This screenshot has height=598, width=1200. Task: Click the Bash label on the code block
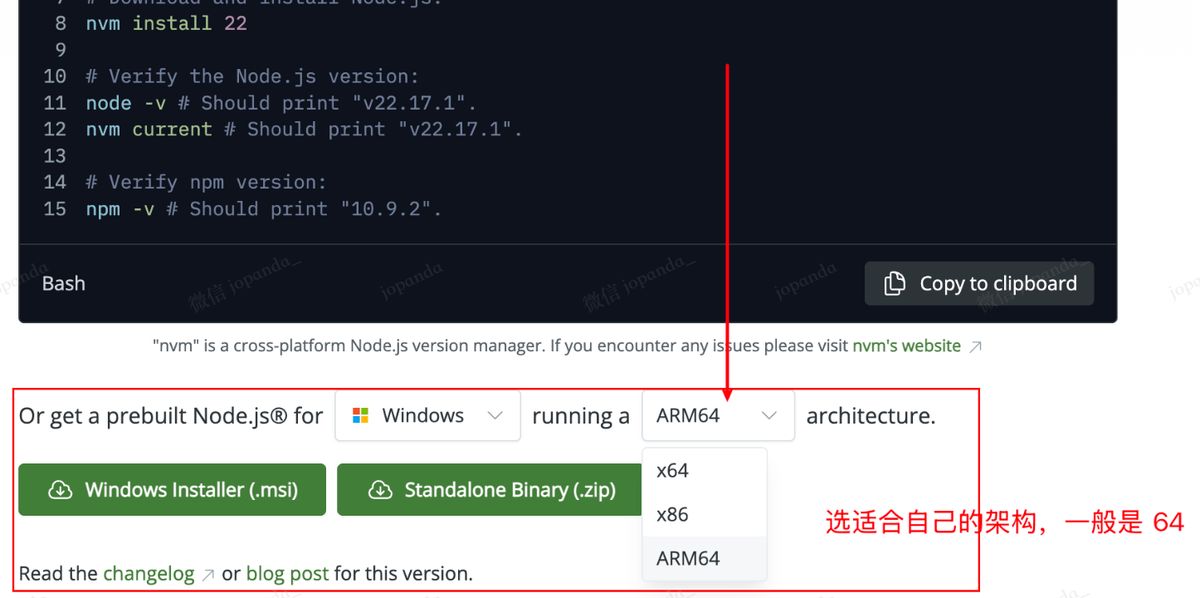(x=63, y=283)
